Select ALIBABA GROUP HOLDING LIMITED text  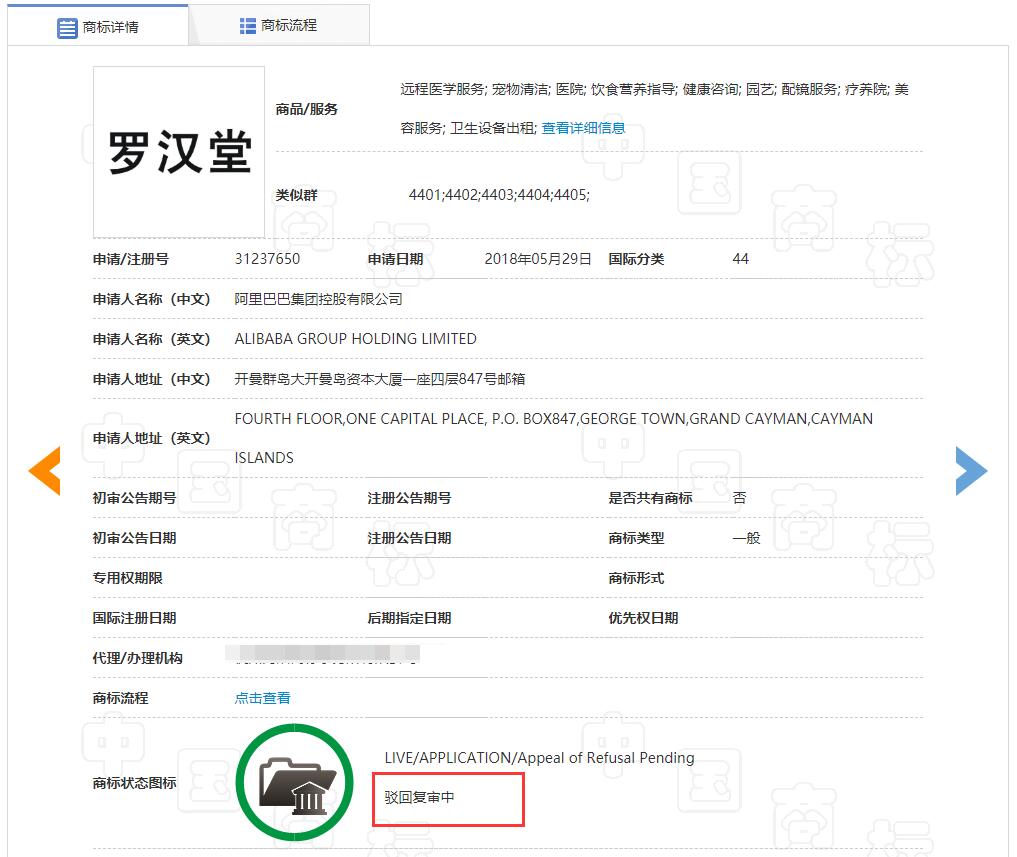tap(355, 339)
